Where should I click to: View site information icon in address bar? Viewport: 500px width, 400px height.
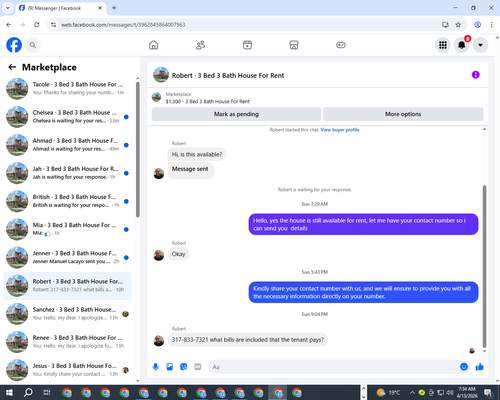tap(53, 25)
